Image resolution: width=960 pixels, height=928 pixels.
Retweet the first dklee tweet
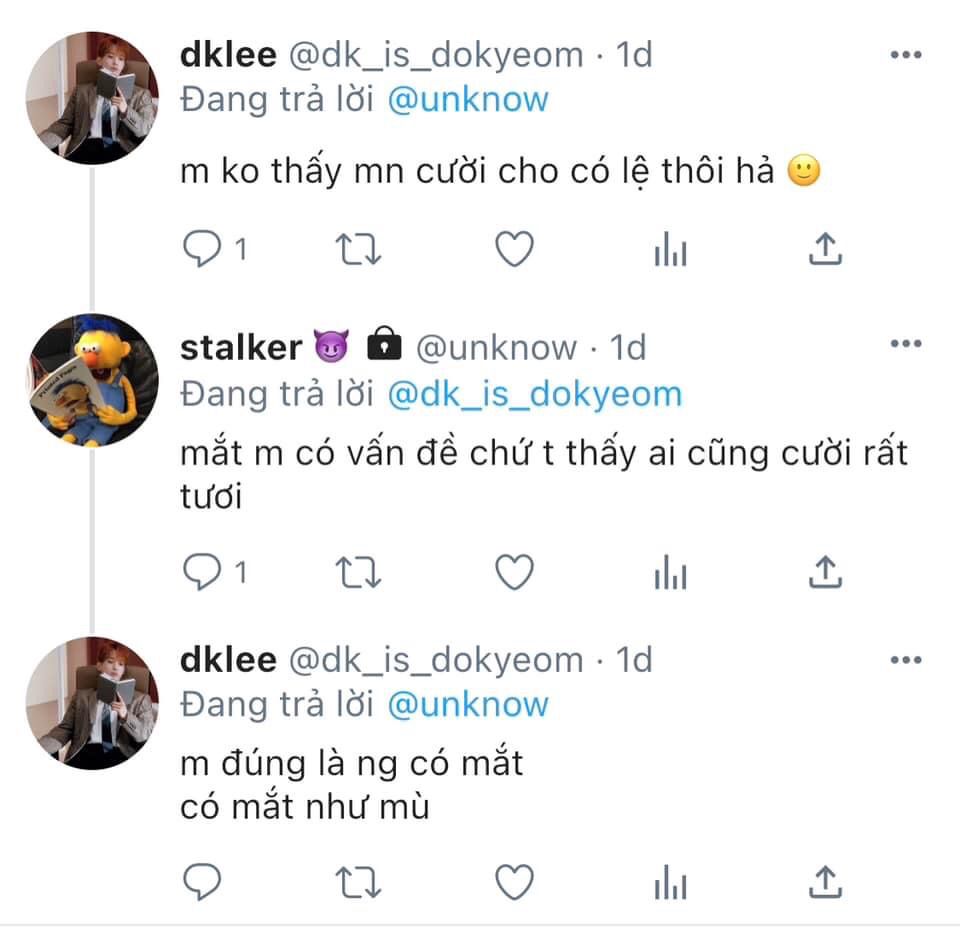[358, 249]
